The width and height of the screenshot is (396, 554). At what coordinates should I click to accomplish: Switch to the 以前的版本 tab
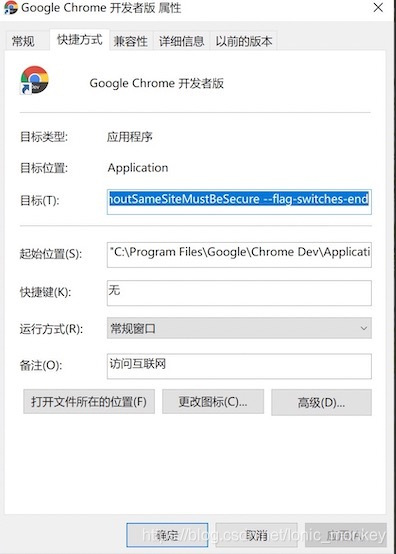[244, 41]
